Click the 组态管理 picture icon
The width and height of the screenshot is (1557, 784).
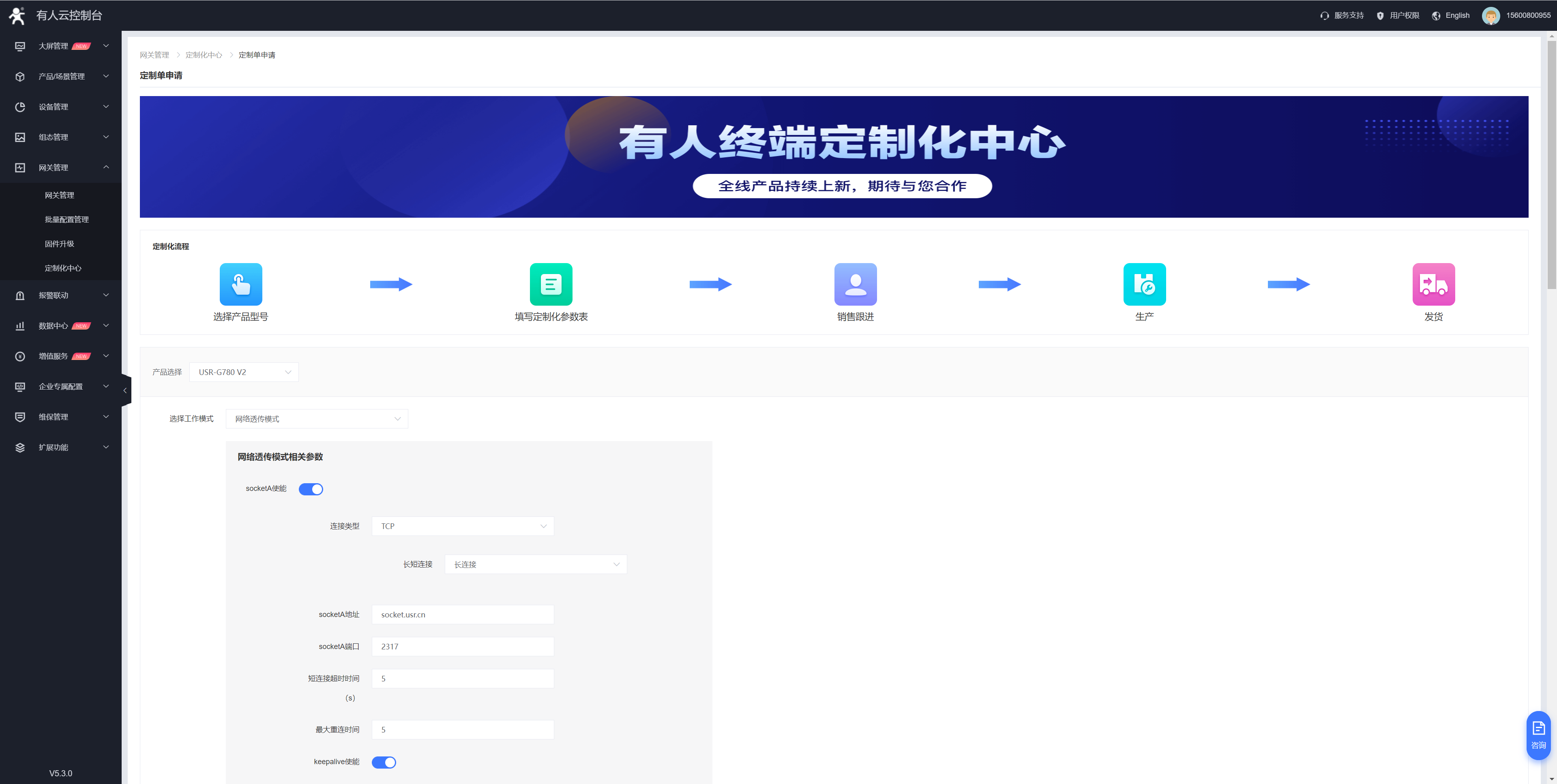[20, 137]
